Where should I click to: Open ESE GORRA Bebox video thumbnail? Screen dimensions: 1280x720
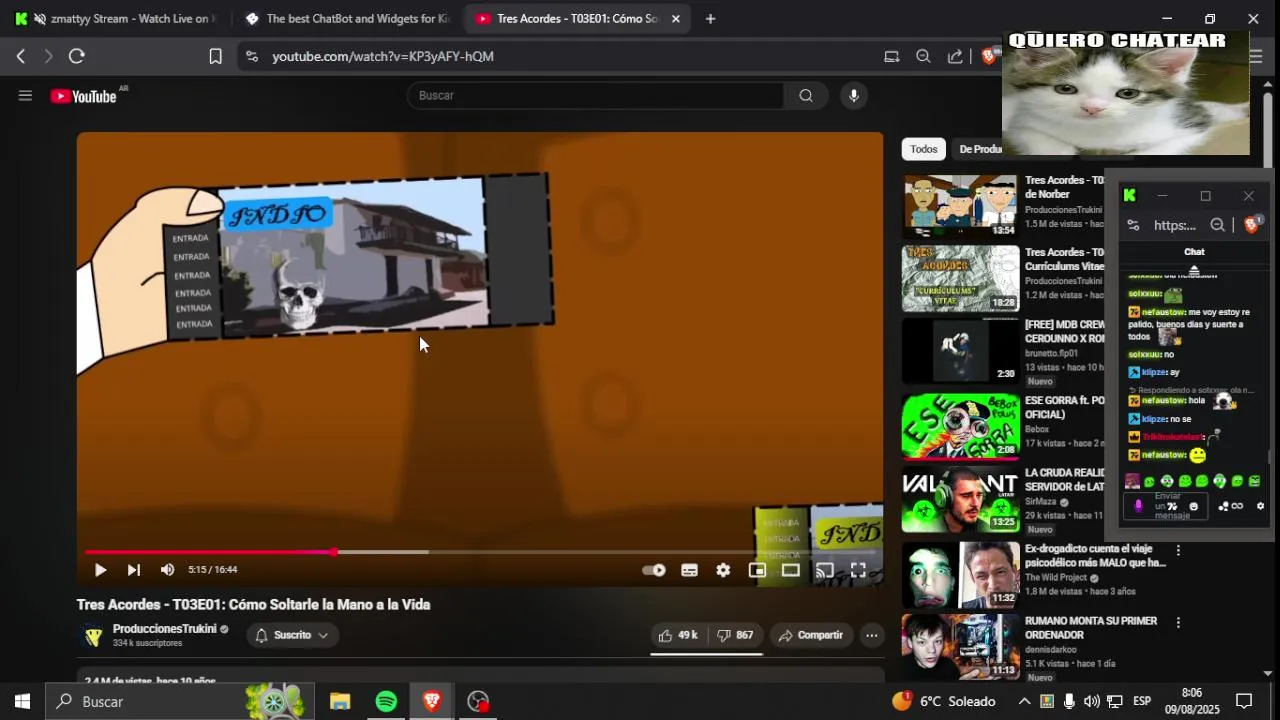pos(960,426)
